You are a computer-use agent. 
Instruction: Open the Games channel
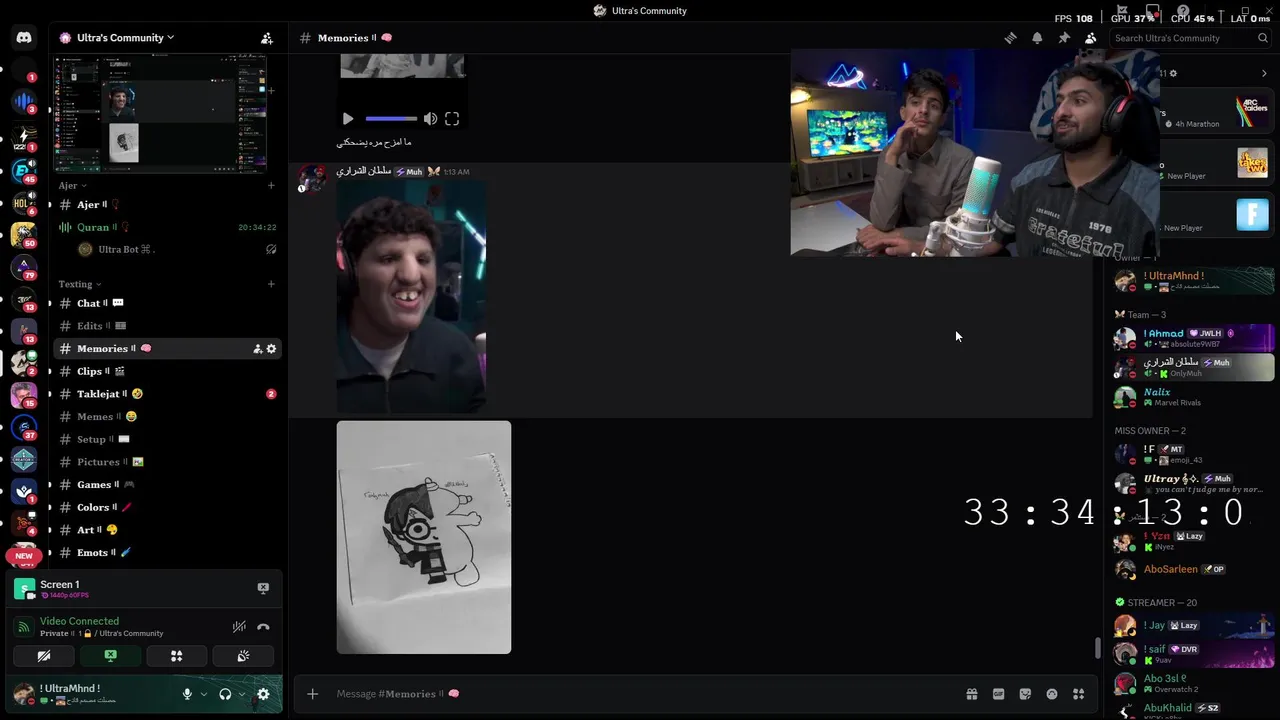pyautogui.click(x=167, y=485)
